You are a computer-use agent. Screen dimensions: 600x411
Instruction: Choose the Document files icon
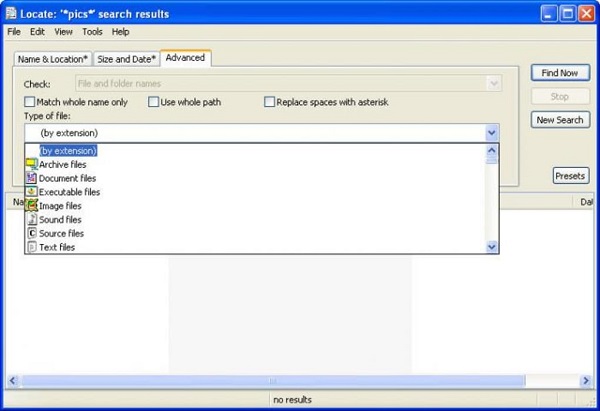(x=31, y=178)
